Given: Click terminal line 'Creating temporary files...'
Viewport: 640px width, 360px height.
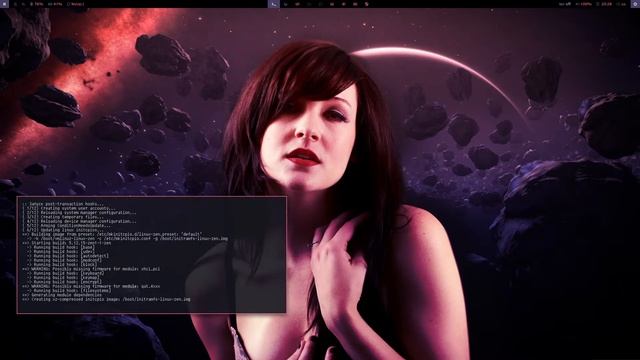Looking at the screenshot, I should click(x=63, y=217).
